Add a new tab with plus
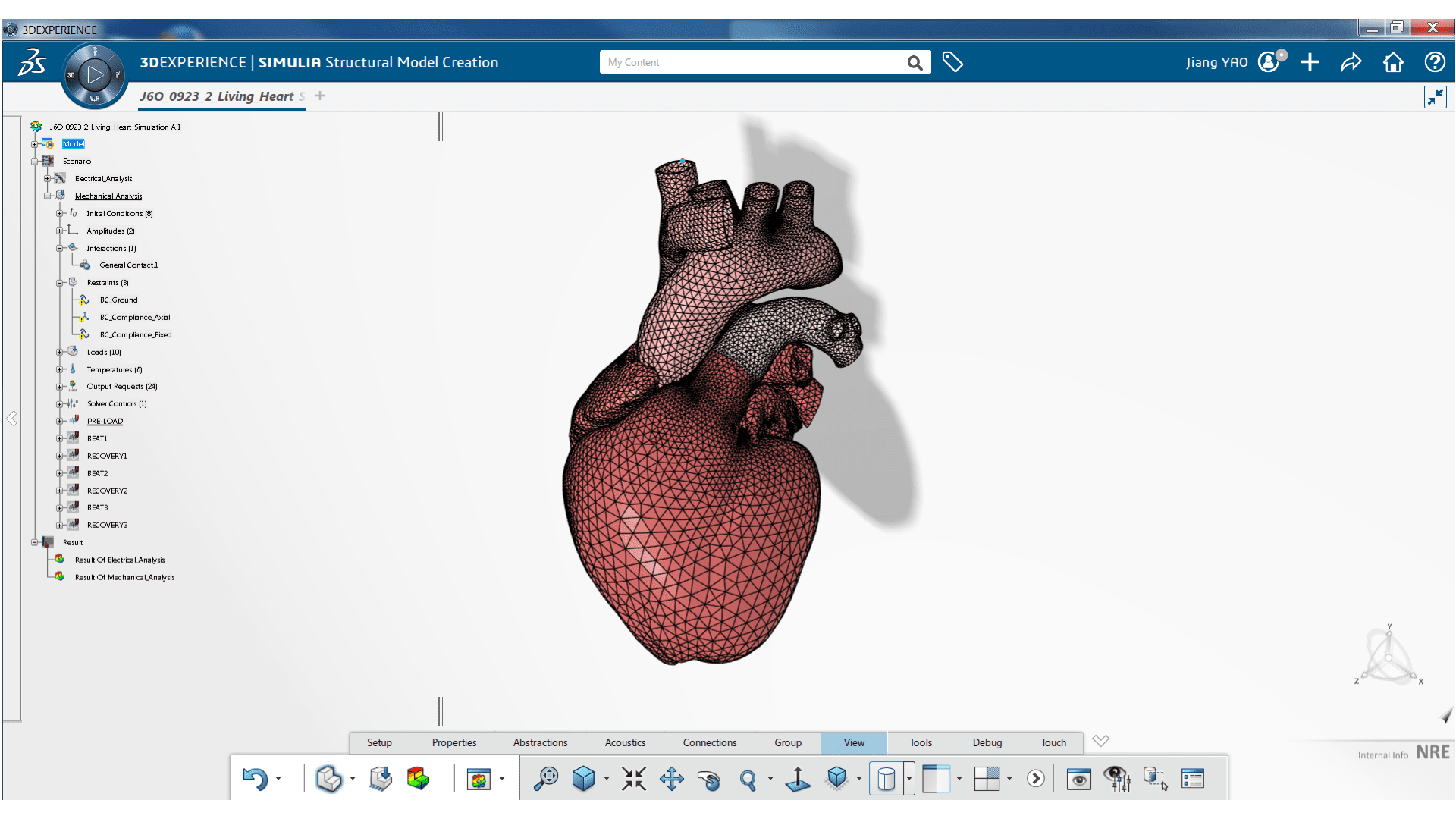 click(x=320, y=96)
